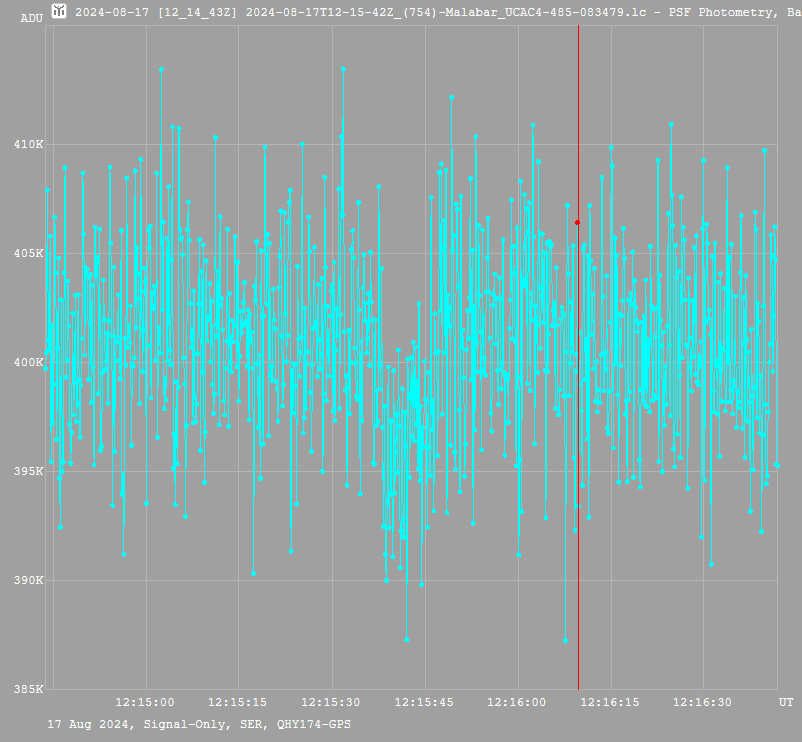
Task: Click the red selected data point marker
Action: (577, 222)
